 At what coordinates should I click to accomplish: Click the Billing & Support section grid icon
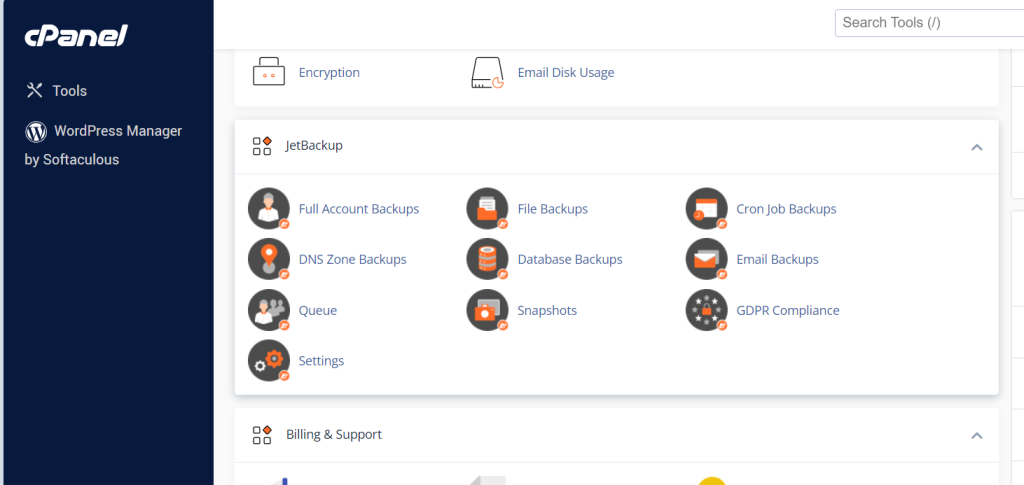[x=262, y=435]
